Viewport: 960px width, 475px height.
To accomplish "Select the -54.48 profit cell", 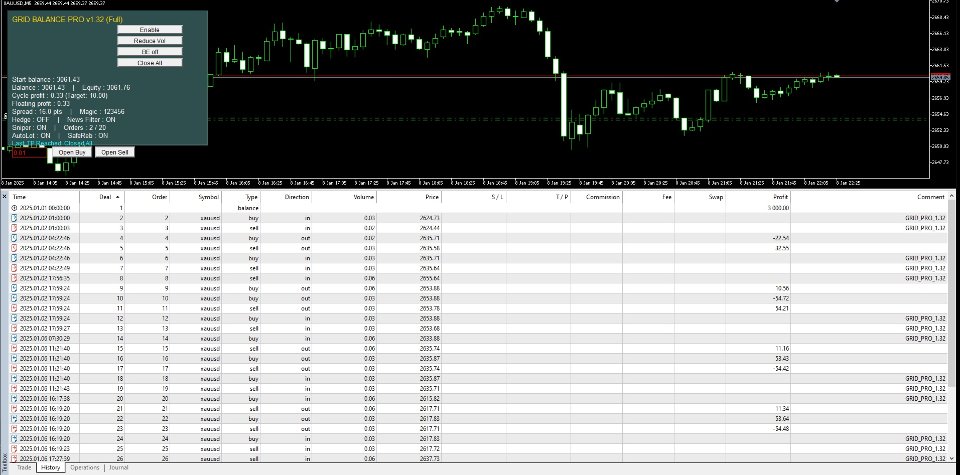I will click(758, 428).
